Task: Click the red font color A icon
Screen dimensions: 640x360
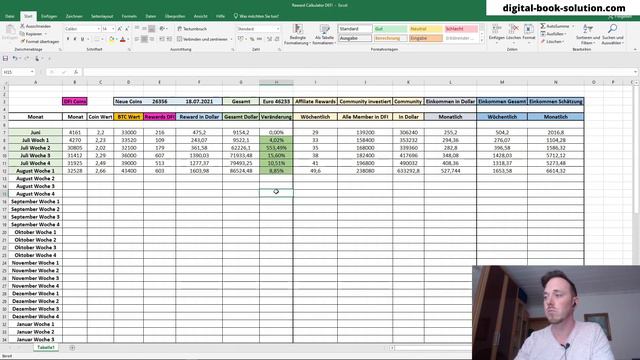Action: click(x=122, y=39)
